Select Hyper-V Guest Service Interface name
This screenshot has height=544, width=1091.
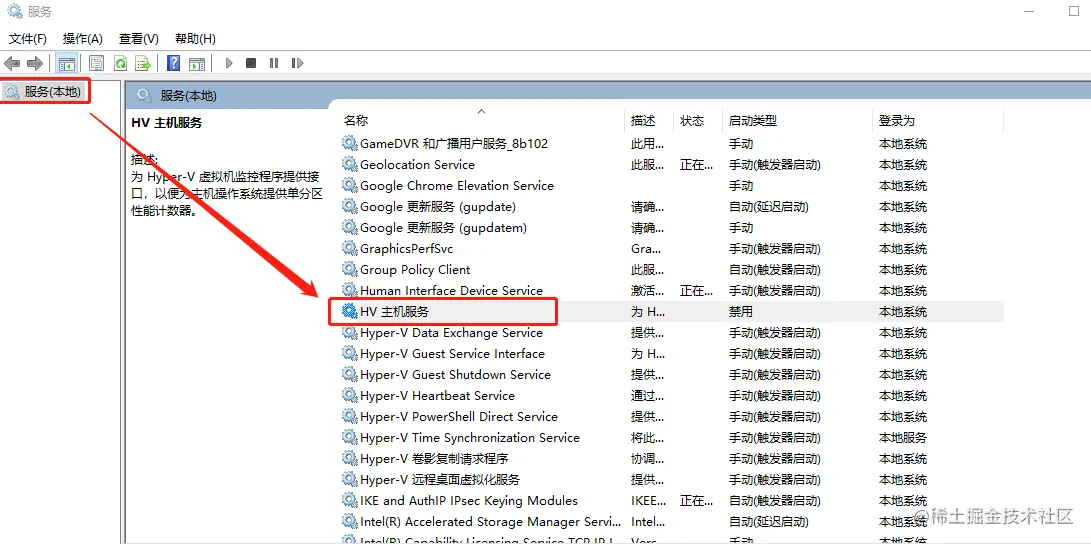tap(452, 353)
